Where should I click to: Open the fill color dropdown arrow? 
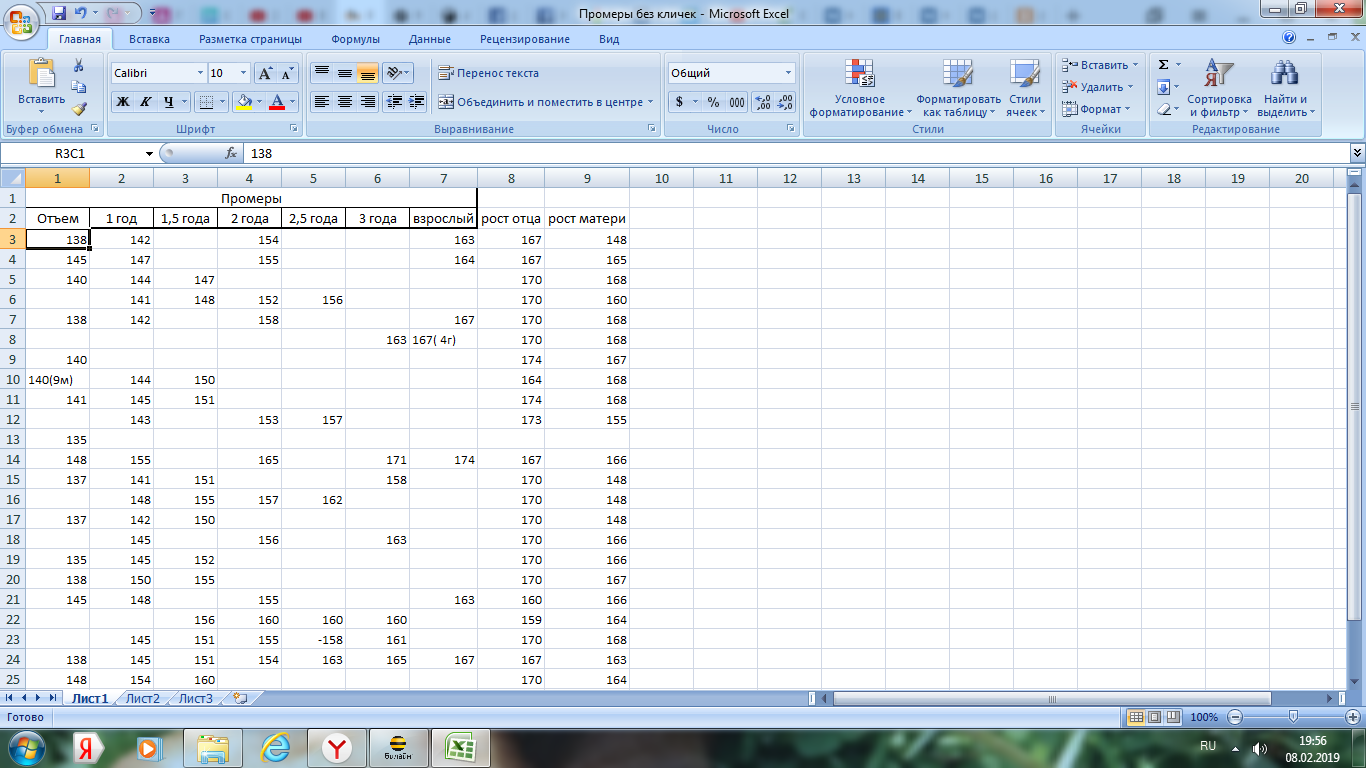pyautogui.click(x=259, y=102)
